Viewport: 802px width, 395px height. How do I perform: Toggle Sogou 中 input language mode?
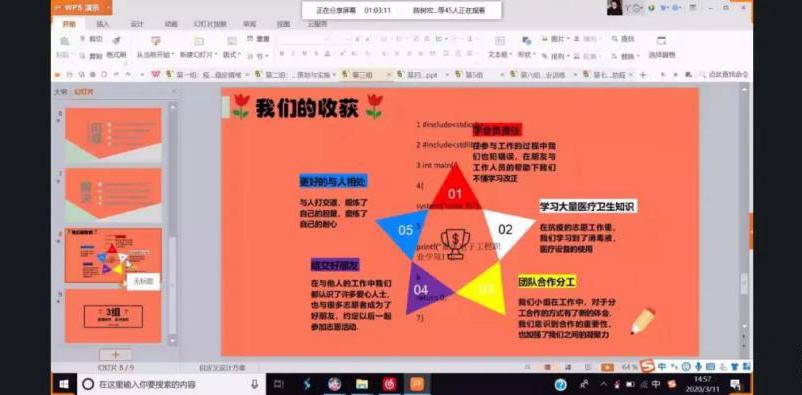[x=662, y=366]
